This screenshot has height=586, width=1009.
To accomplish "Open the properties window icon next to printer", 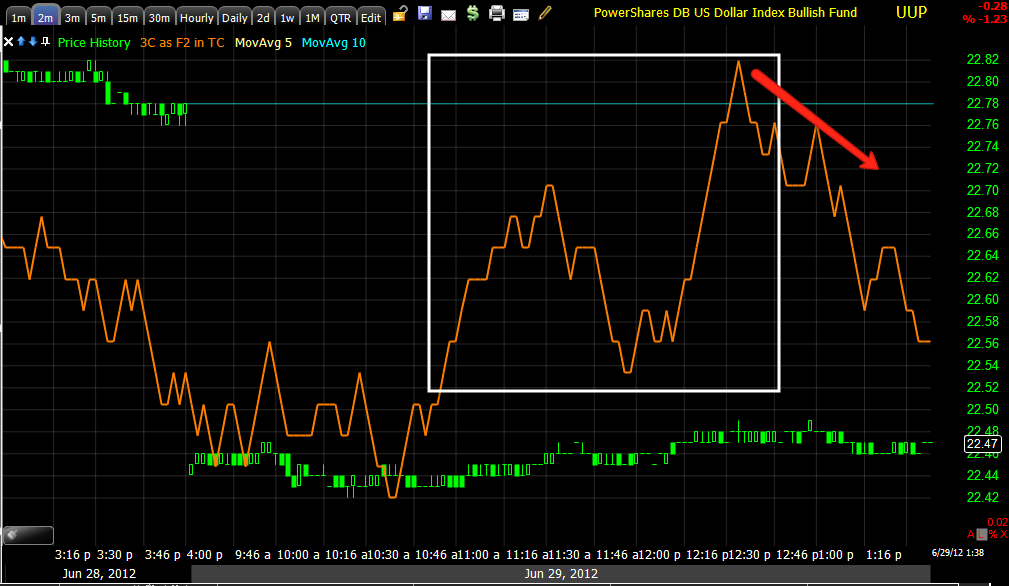I will [x=521, y=14].
